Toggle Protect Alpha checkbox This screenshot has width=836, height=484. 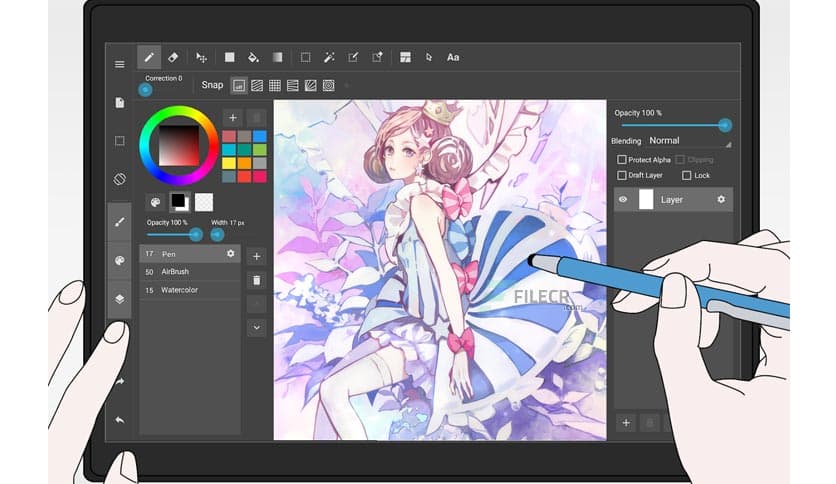(622, 159)
